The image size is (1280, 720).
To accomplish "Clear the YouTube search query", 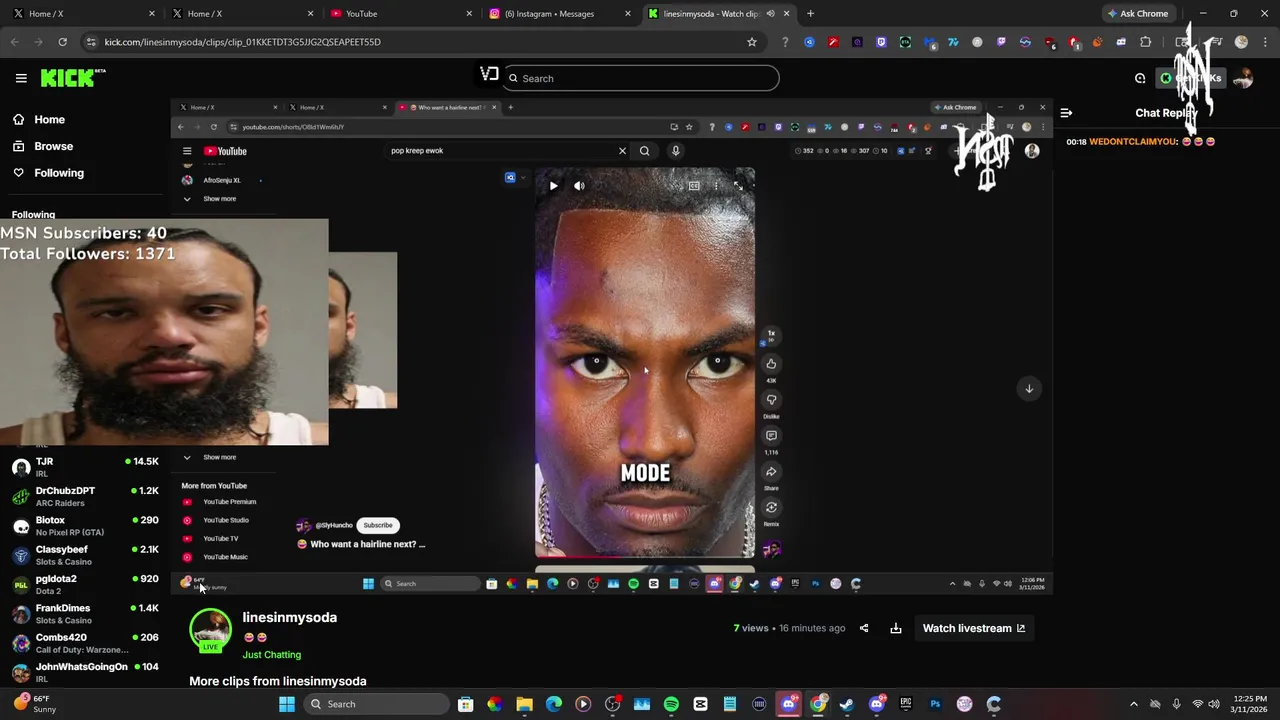I will coord(622,151).
